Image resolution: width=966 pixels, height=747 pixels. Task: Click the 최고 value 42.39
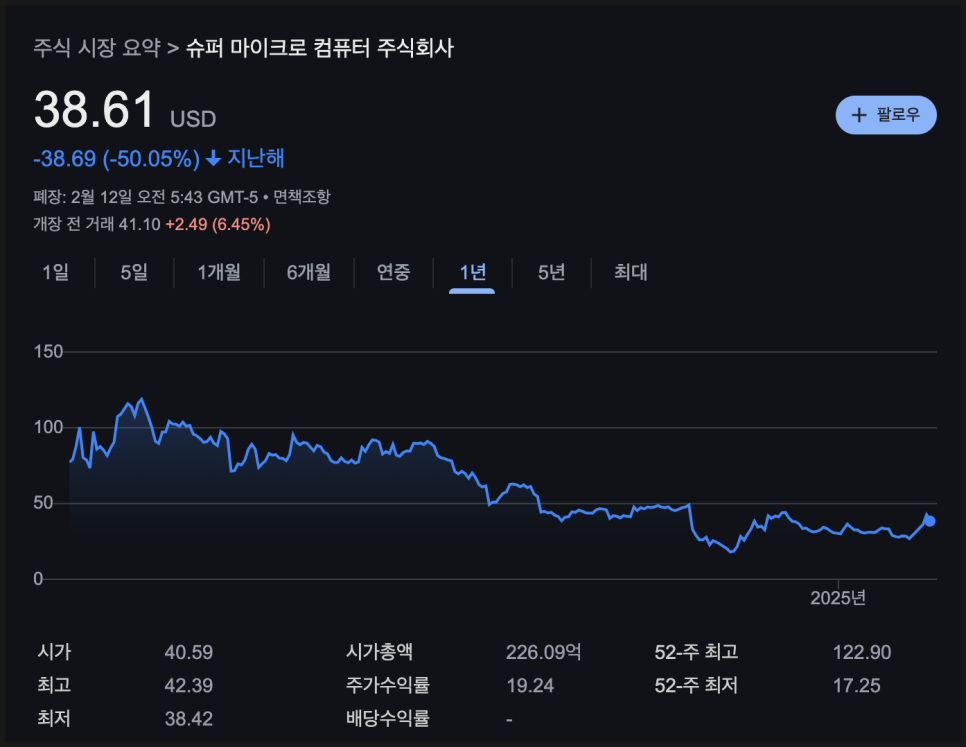click(189, 685)
